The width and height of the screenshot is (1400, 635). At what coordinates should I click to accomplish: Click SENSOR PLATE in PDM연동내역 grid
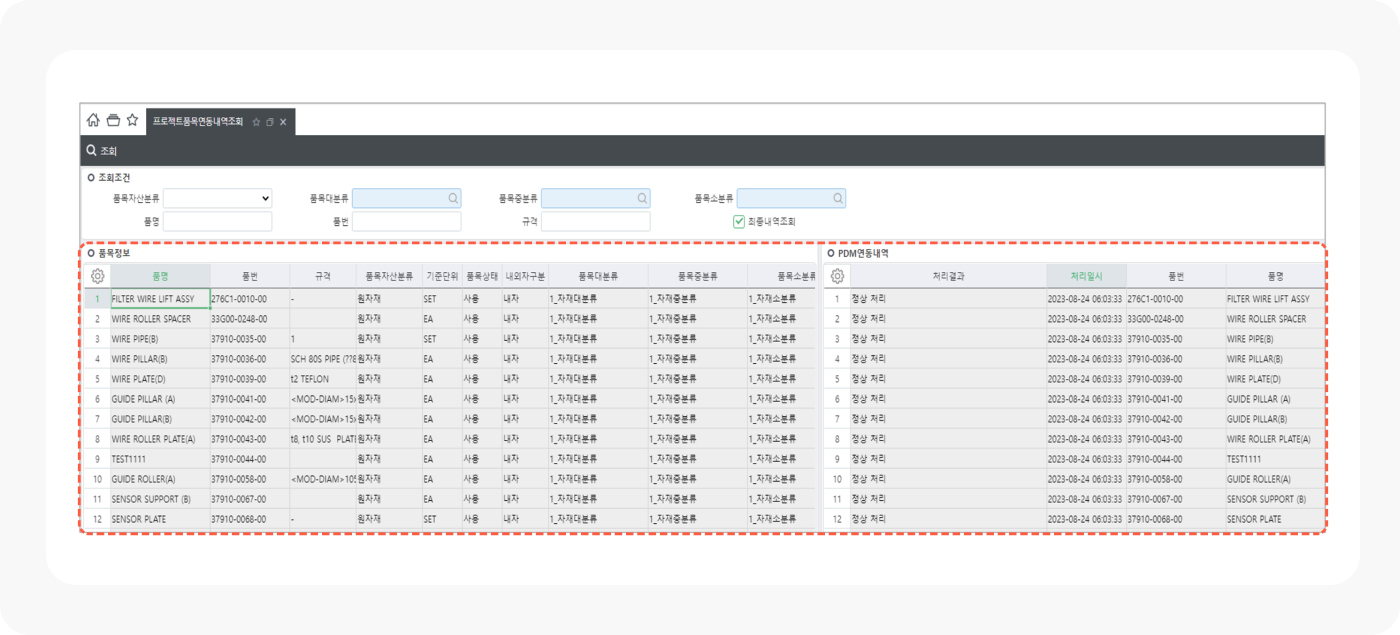(1275, 519)
